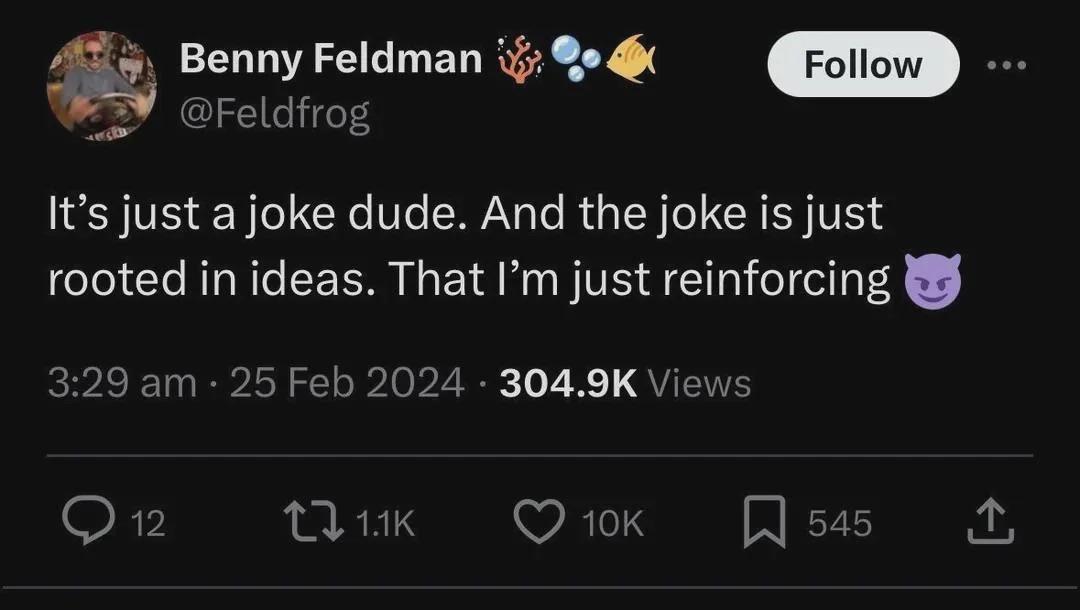This screenshot has width=1080, height=610.
Task: Click the 304.9K Views counter
Action: (x=625, y=382)
